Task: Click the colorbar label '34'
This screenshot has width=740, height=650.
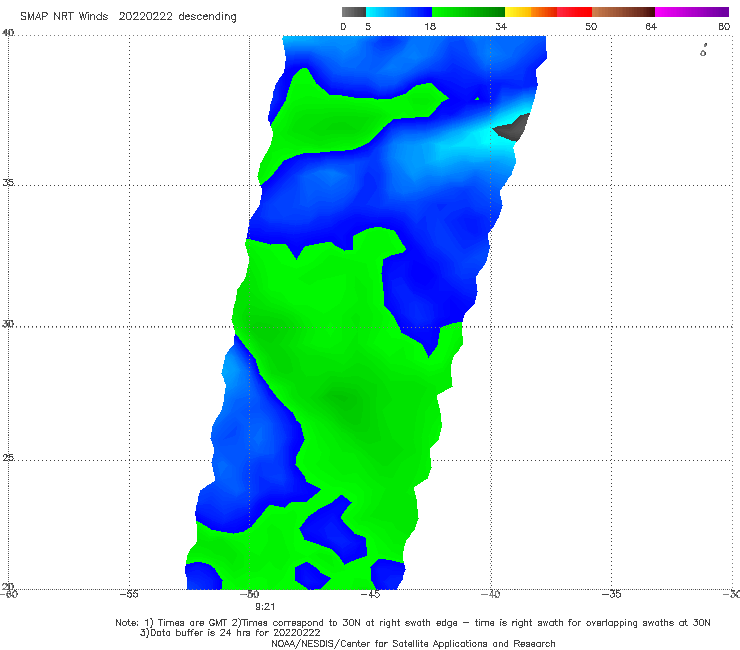Action: (x=501, y=26)
